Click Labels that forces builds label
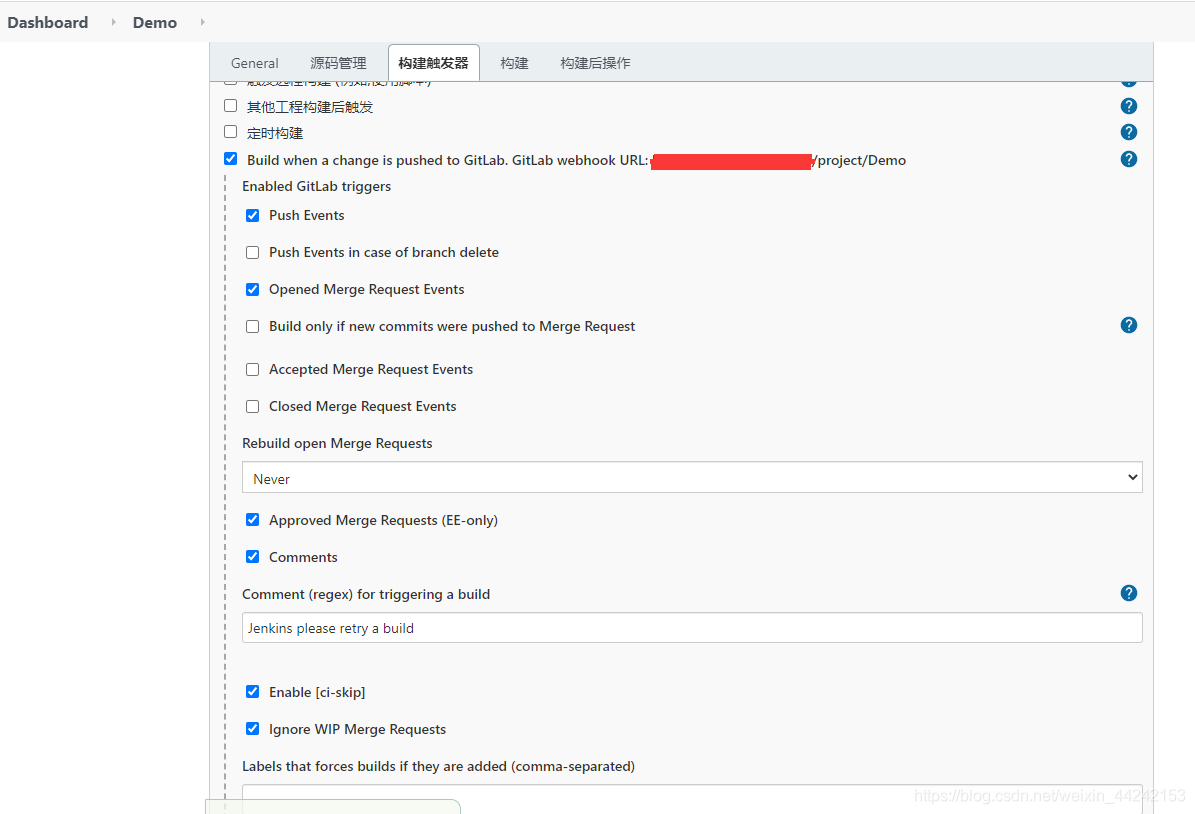Screen dimensions: 1195x814 point(438,766)
